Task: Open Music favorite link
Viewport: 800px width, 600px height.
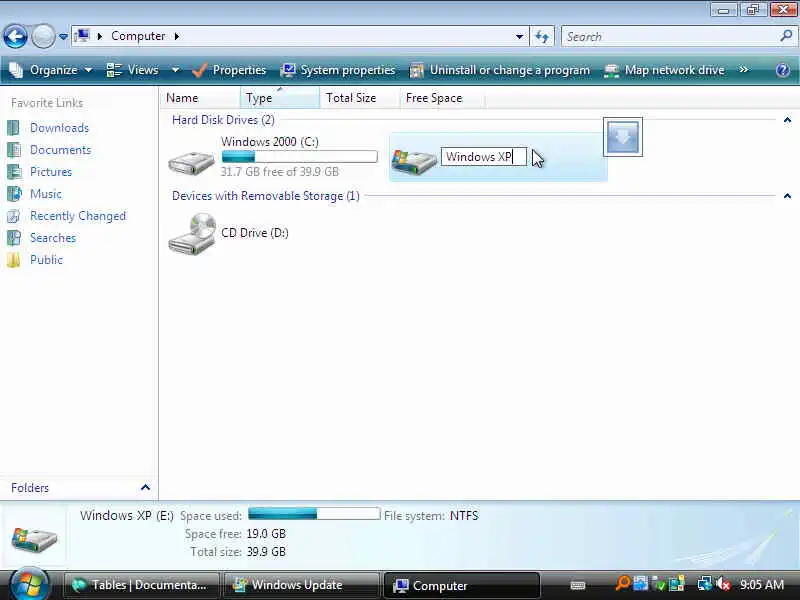Action: click(45, 194)
